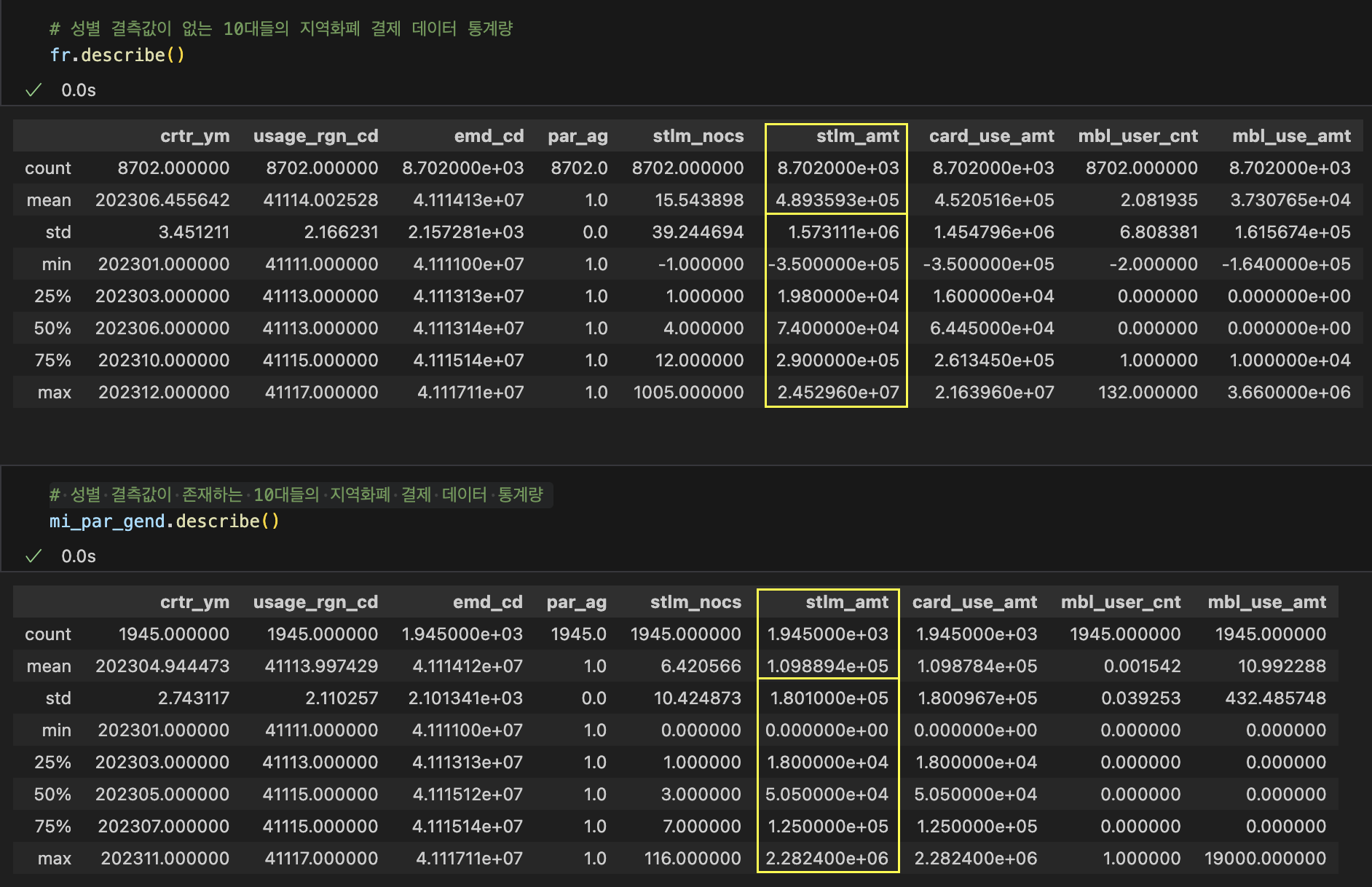
Task: Click the std value 1.801000e+05
Action: (x=829, y=698)
